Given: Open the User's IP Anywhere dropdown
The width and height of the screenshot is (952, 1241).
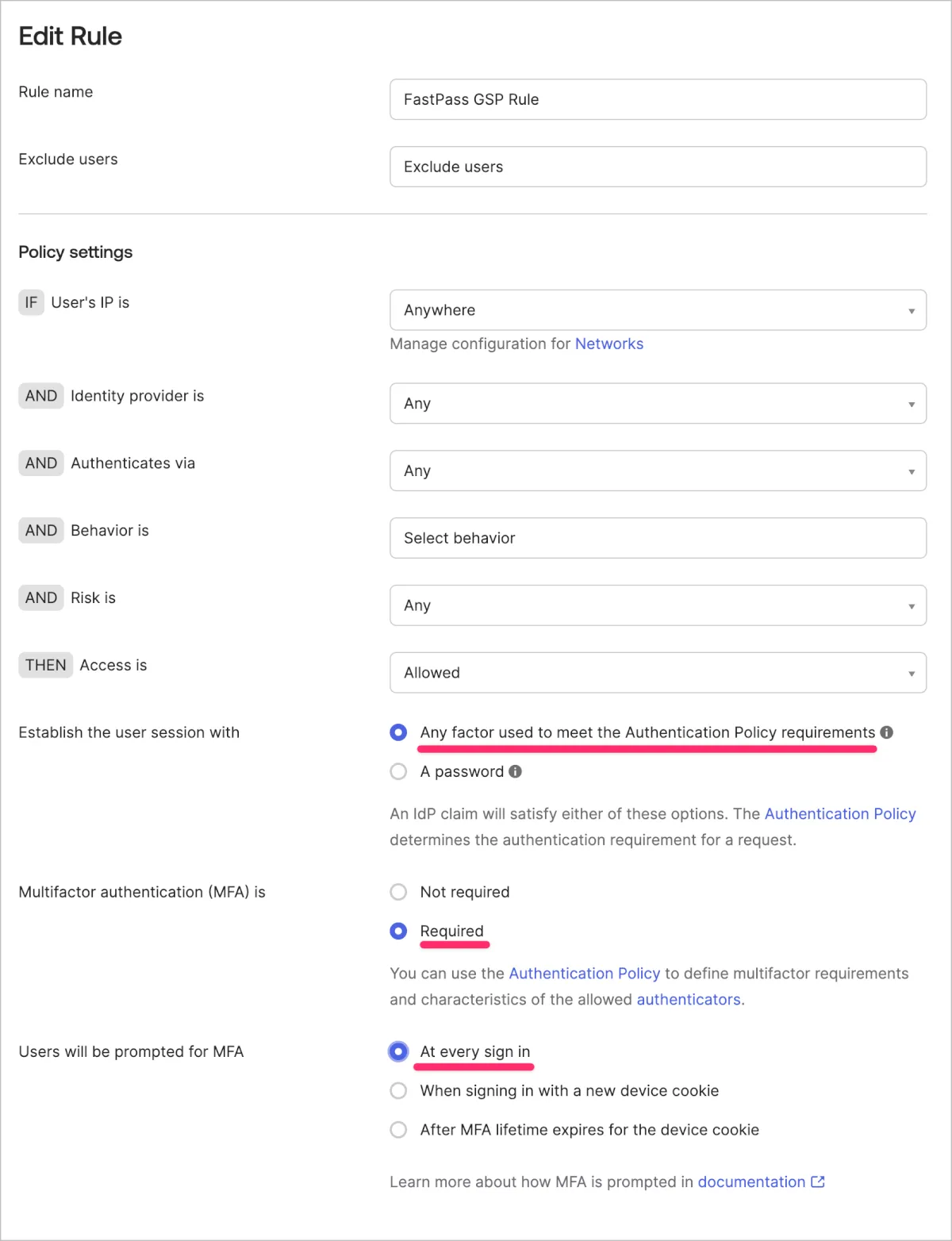Looking at the screenshot, I should coord(658,310).
